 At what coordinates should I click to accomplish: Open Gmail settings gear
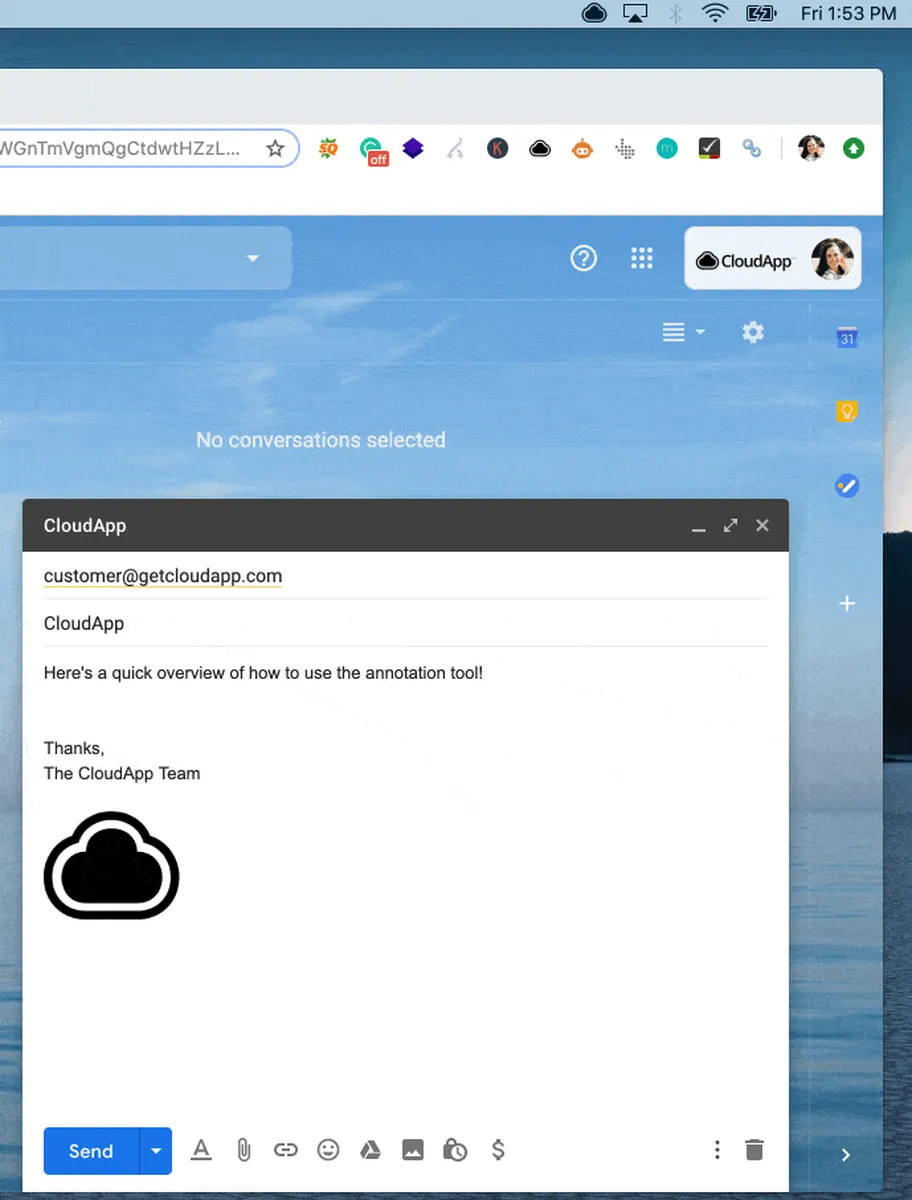point(753,332)
